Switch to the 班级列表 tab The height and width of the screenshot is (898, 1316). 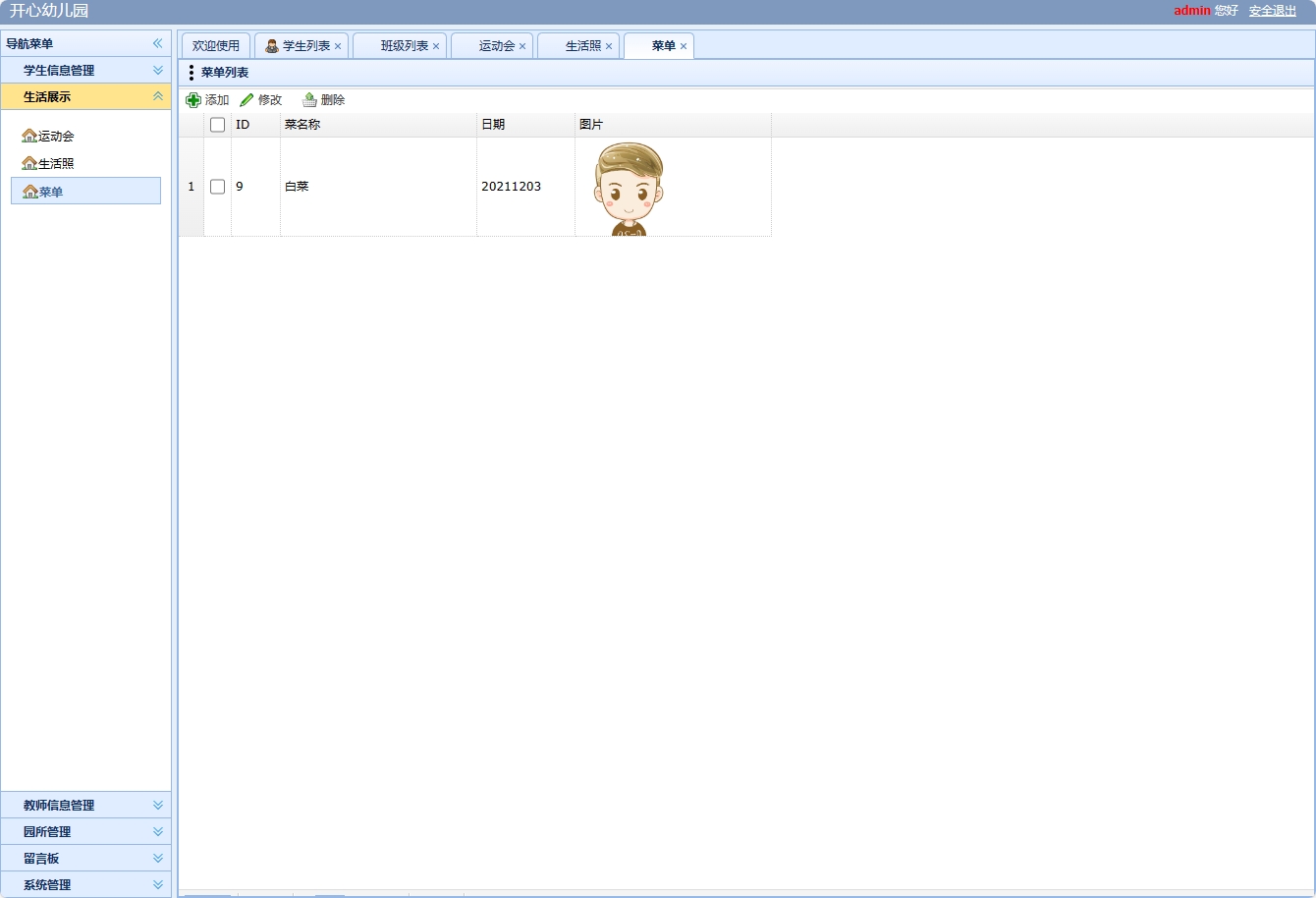click(x=404, y=46)
